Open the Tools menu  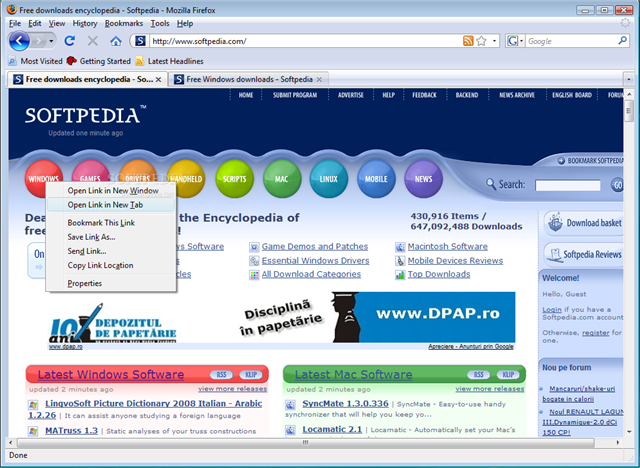click(x=160, y=23)
